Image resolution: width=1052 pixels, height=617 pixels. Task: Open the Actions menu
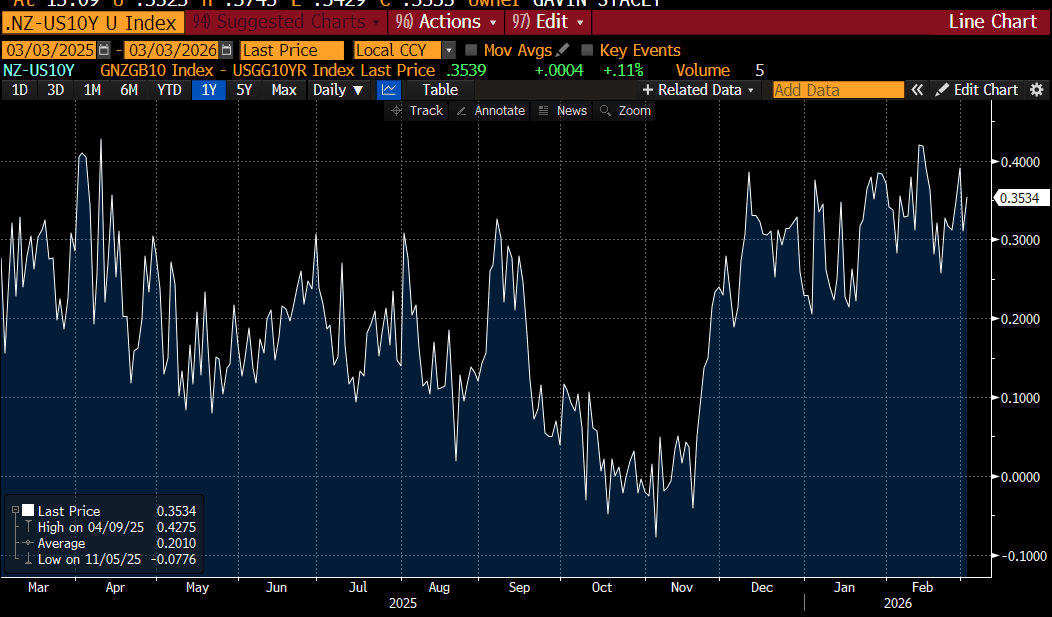[445, 22]
